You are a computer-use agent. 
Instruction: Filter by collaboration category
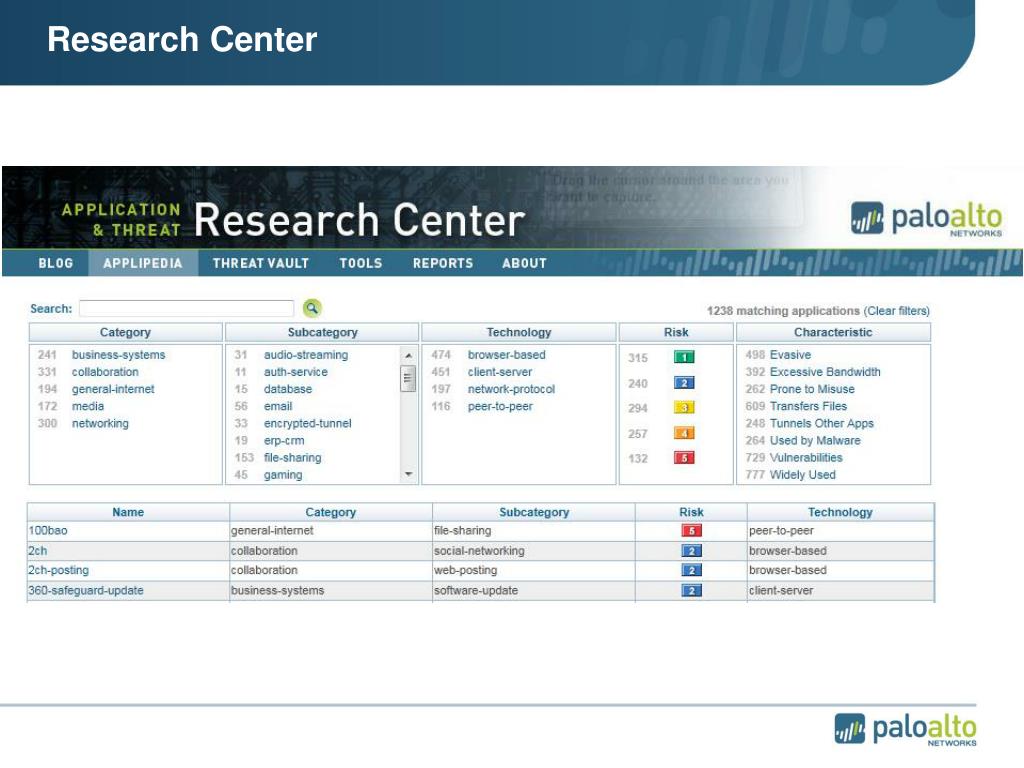coord(105,372)
